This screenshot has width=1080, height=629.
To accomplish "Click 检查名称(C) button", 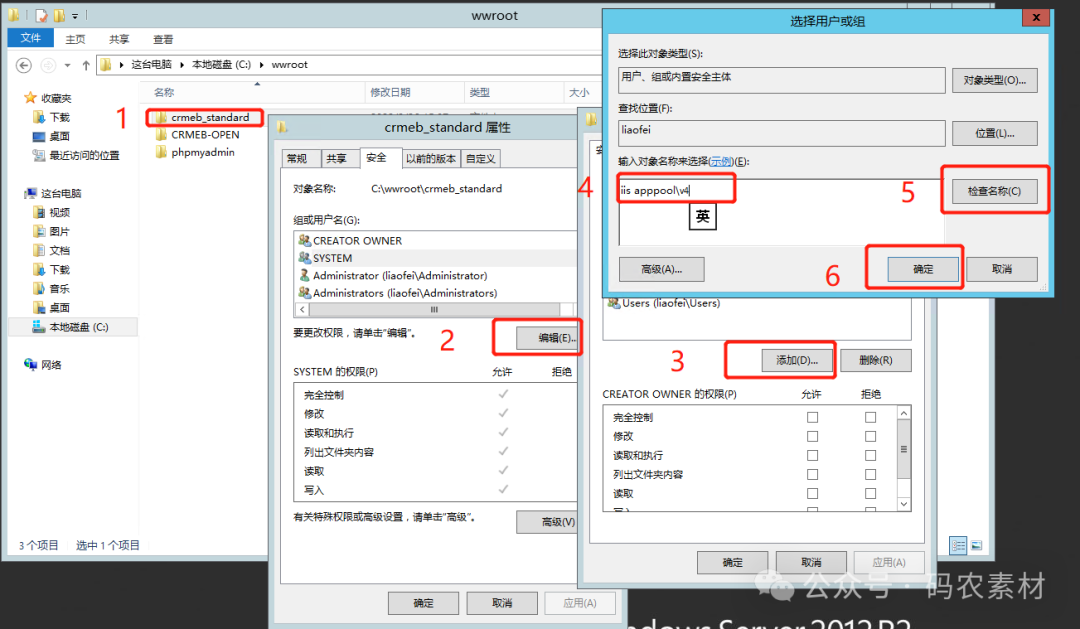I will [995, 191].
